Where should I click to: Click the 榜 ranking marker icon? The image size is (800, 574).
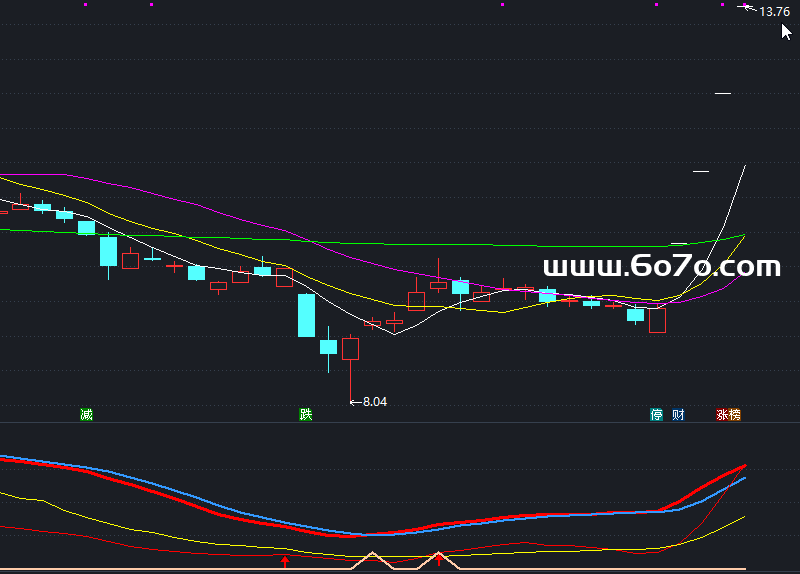[736, 415]
